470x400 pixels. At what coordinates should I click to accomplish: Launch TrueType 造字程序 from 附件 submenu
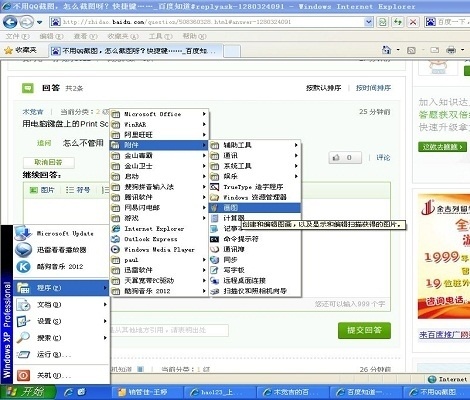[x=255, y=187]
